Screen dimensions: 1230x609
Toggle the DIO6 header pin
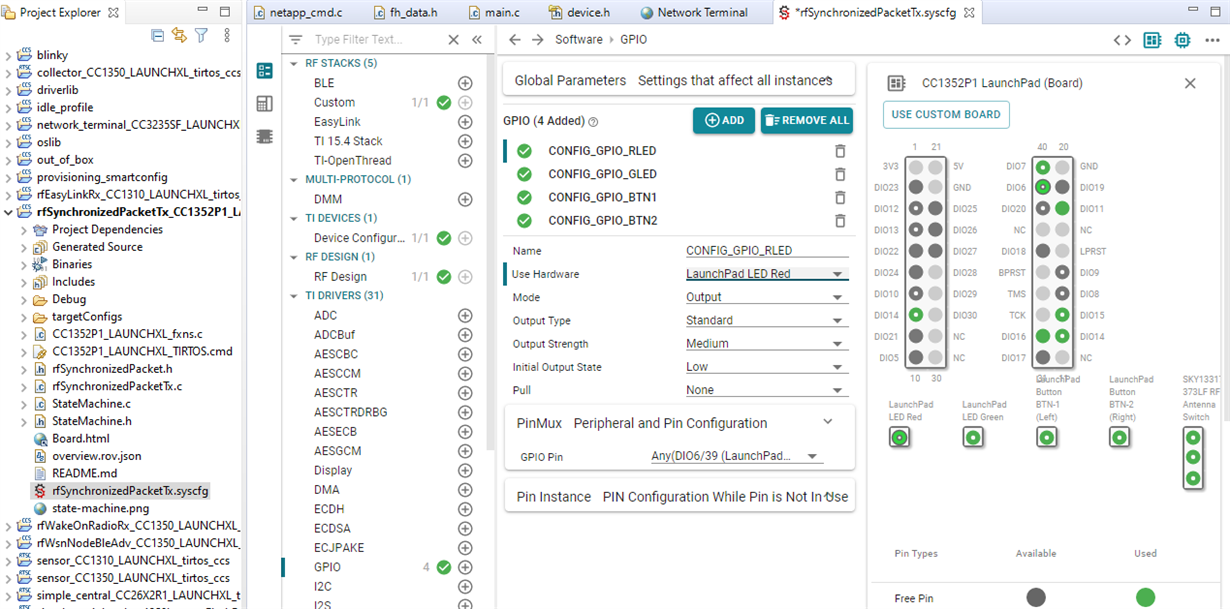click(1043, 187)
